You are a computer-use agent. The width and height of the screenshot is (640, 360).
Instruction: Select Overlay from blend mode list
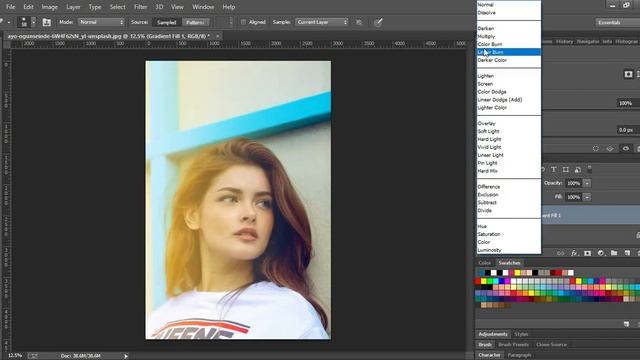(x=509, y=123)
